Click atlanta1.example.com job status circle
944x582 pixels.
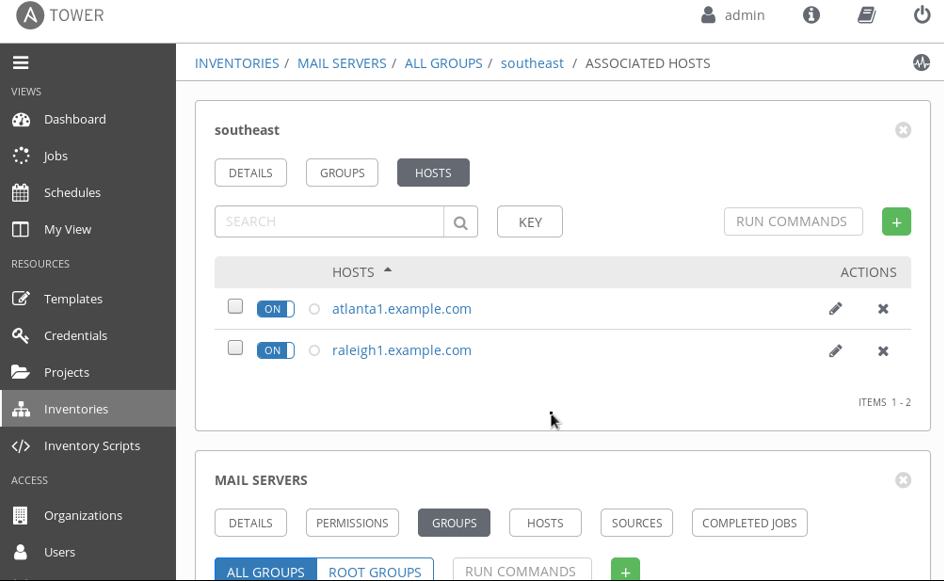314,309
